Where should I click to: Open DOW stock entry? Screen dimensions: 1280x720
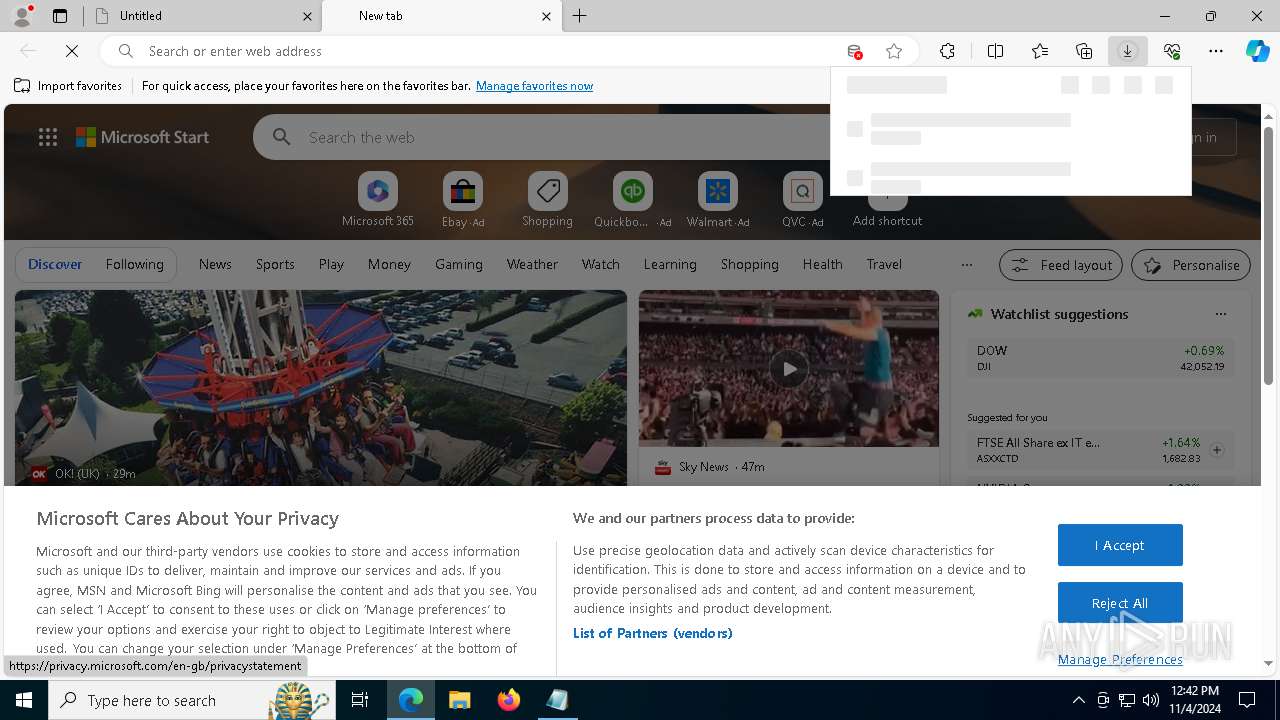pyautogui.click(x=1100, y=359)
